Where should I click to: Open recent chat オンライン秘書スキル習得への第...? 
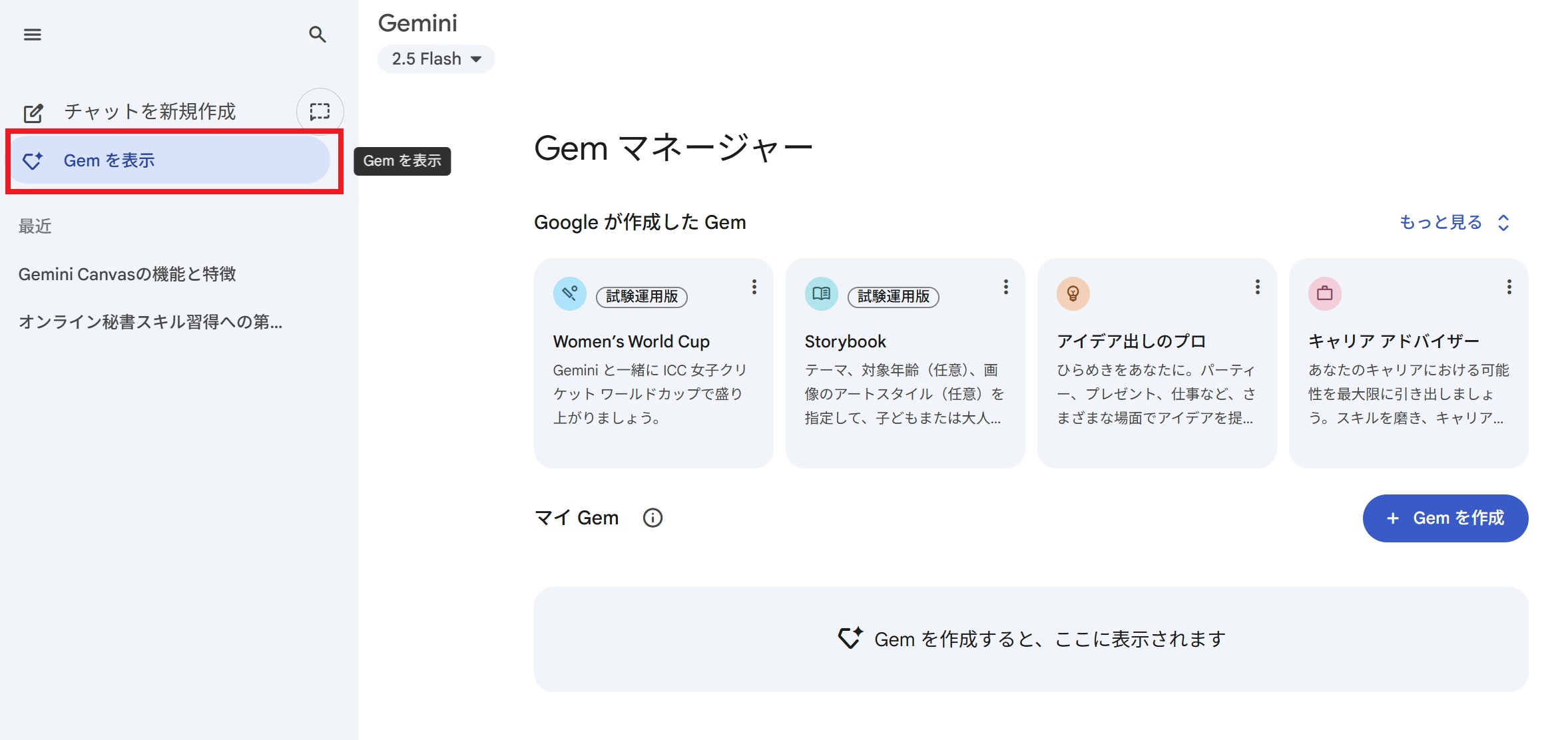pyautogui.click(x=150, y=322)
